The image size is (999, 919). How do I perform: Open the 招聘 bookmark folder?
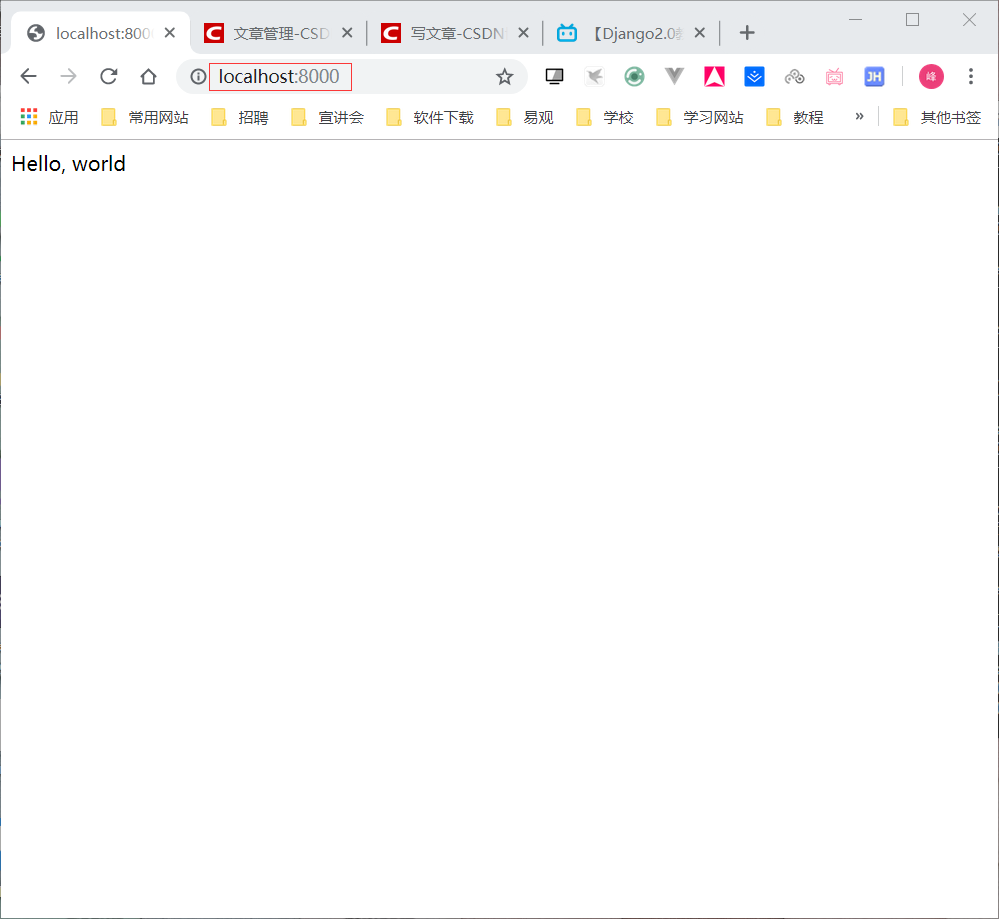click(x=240, y=117)
